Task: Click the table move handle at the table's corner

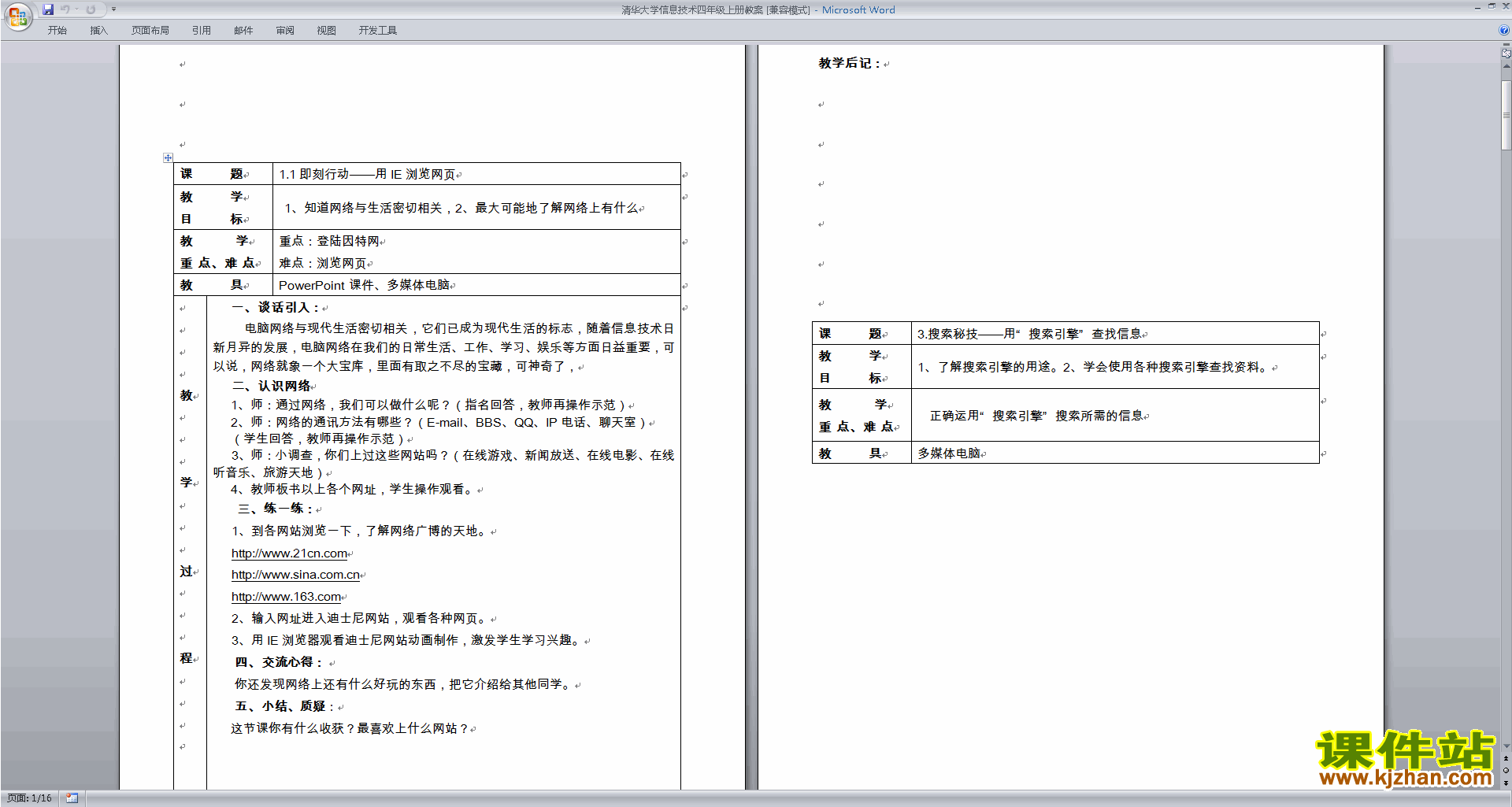Action: [168, 157]
